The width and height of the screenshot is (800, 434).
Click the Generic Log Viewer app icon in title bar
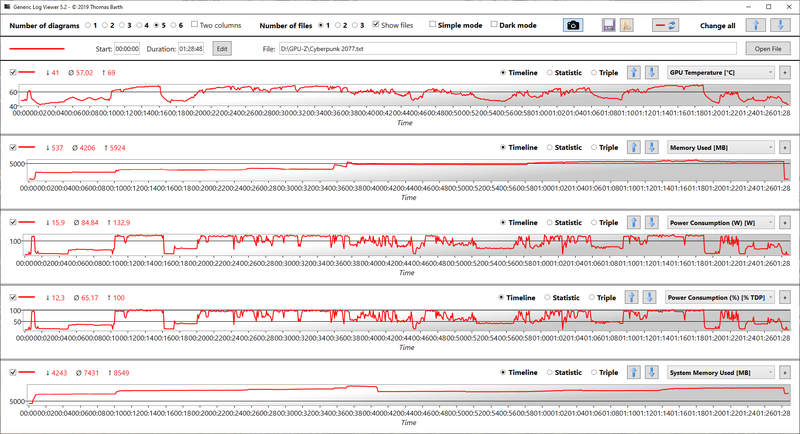7,7
